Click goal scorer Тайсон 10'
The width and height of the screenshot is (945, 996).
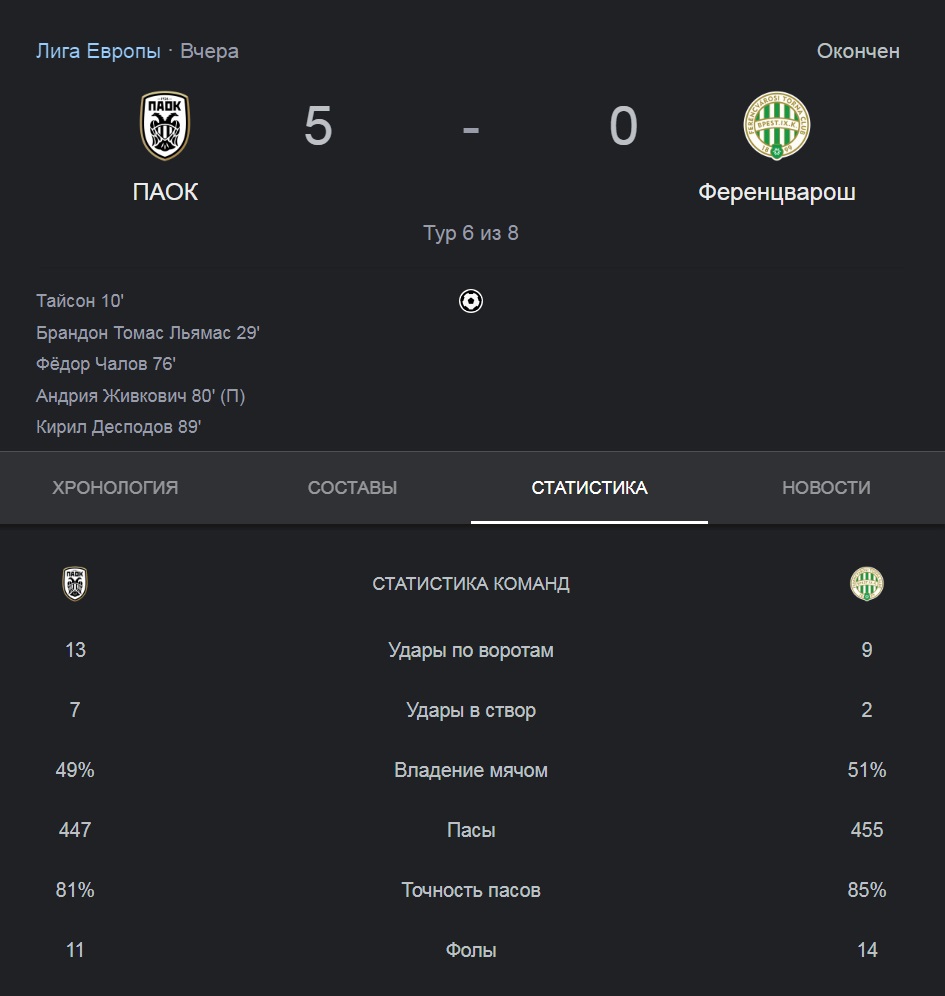click(x=80, y=301)
